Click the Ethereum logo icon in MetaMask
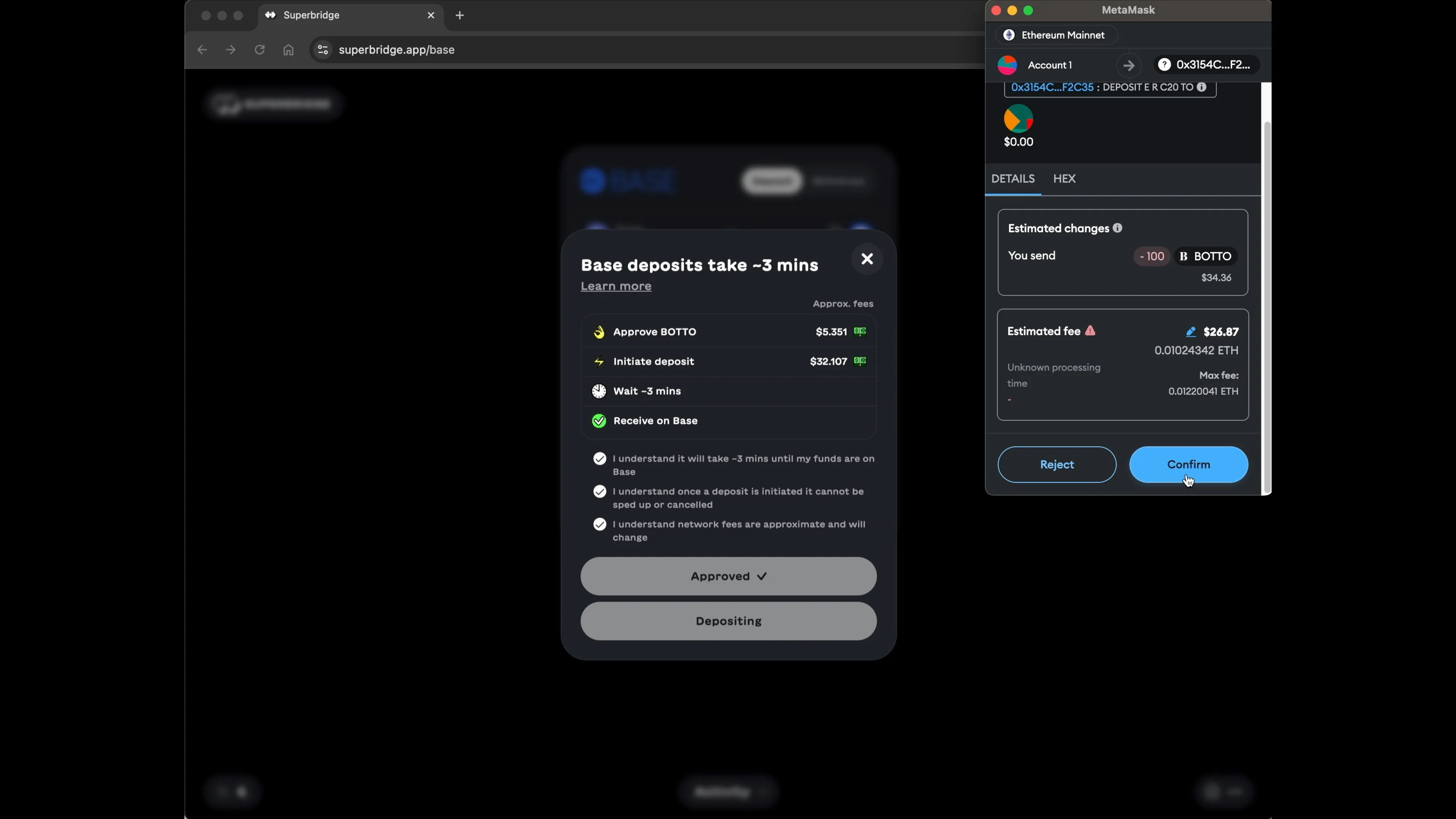The height and width of the screenshot is (819, 1456). click(1009, 35)
